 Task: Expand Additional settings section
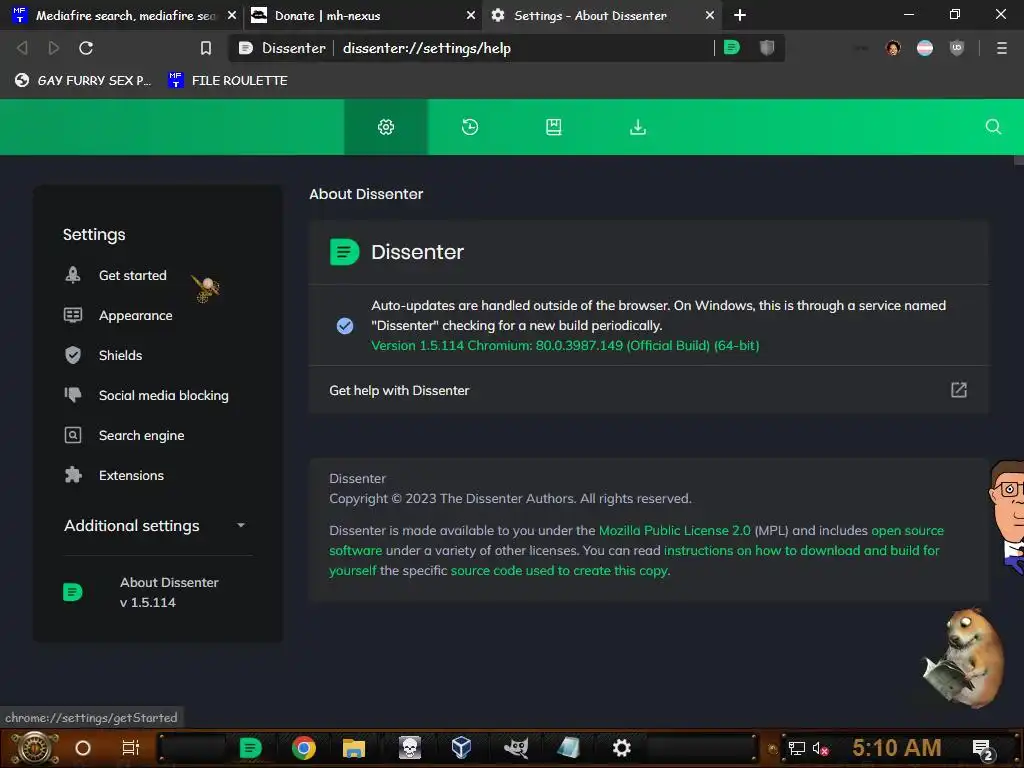coord(157,526)
